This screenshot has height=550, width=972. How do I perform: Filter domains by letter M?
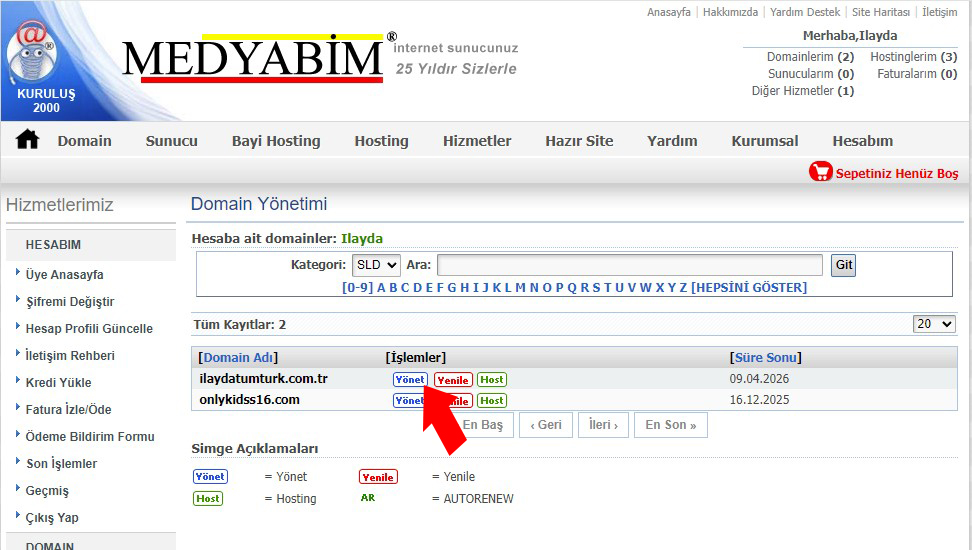[520, 288]
